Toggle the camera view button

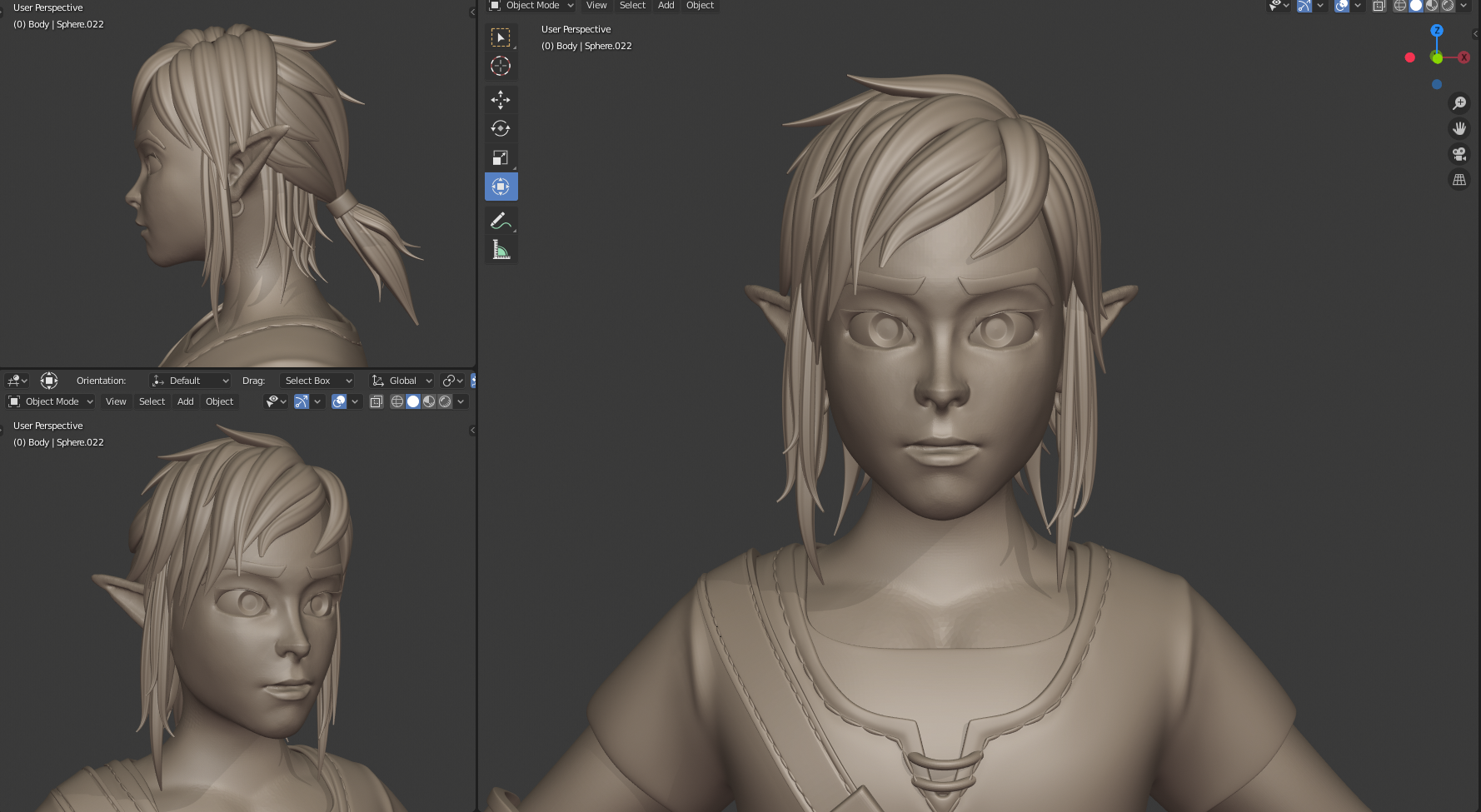1459,154
